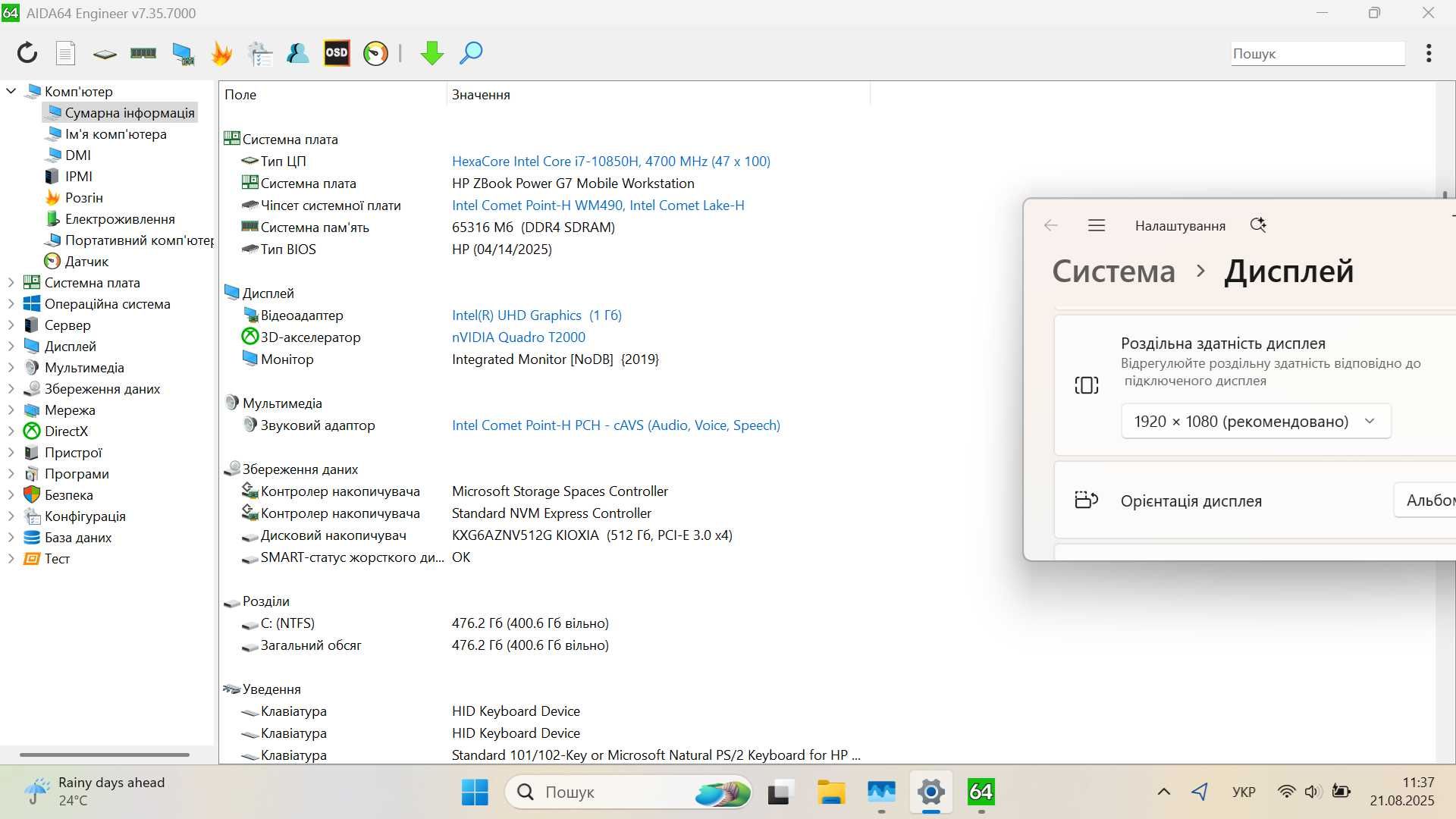Viewport: 1456px width, 819px height.
Task: Open the Intel(R) UHD Graphics link
Action: click(536, 315)
